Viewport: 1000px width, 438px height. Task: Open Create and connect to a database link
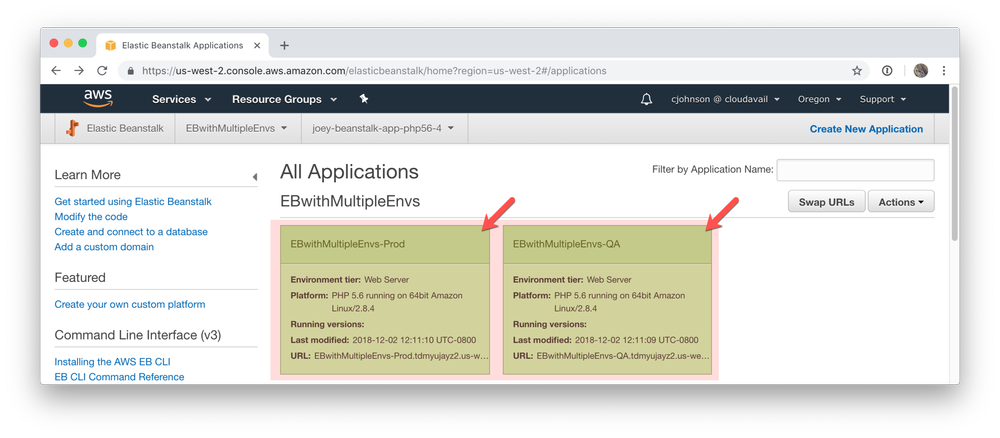131,231
